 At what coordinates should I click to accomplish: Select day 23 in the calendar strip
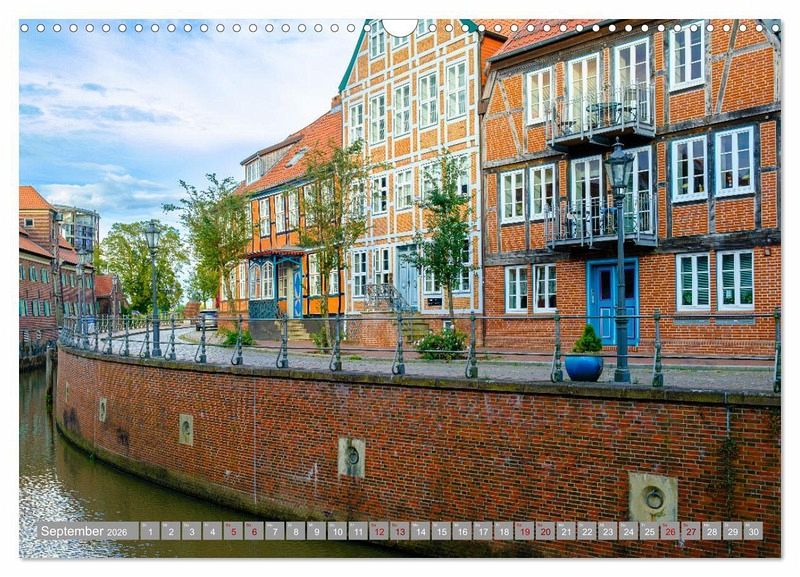click(607, 531)
